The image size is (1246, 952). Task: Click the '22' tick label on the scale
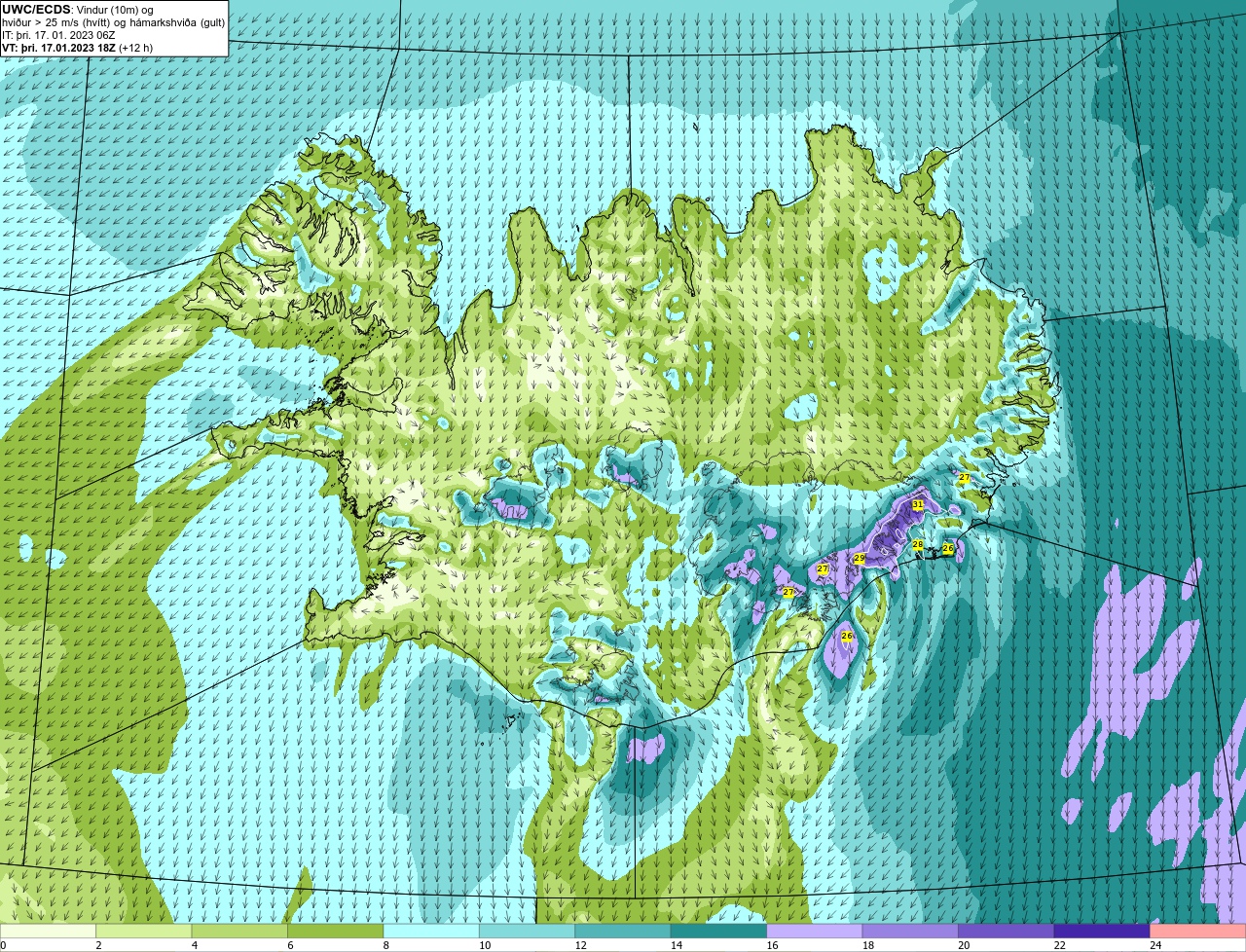pyautogui.click(x=1060, y=945)
